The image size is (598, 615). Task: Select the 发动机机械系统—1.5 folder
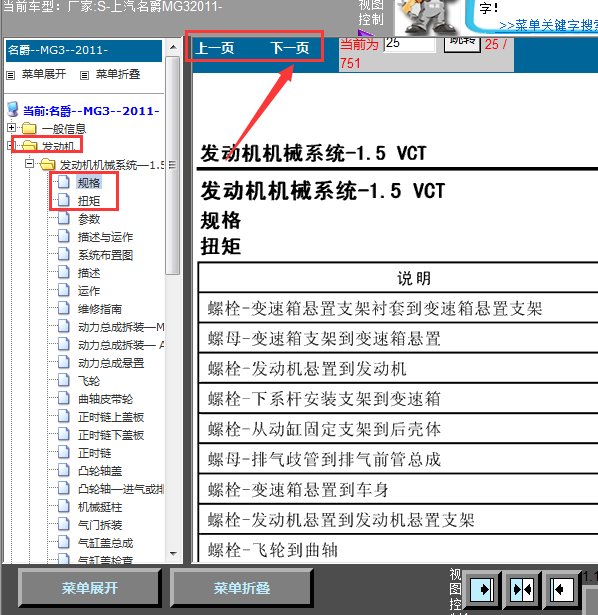click(112, 165)
